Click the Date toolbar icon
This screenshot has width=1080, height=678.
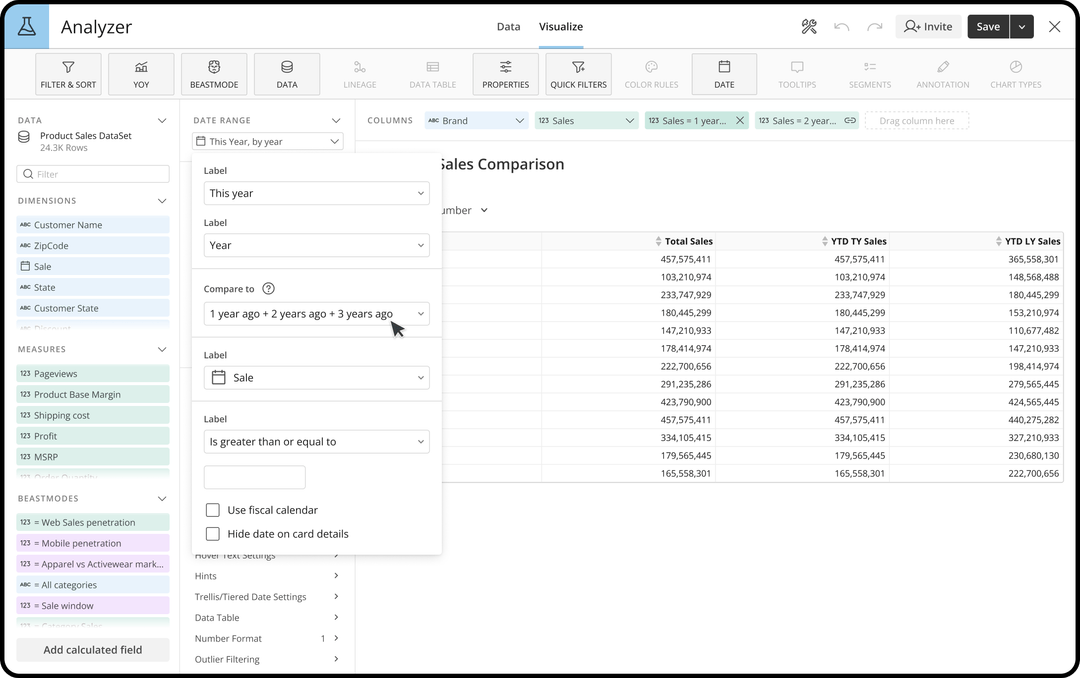724,74
